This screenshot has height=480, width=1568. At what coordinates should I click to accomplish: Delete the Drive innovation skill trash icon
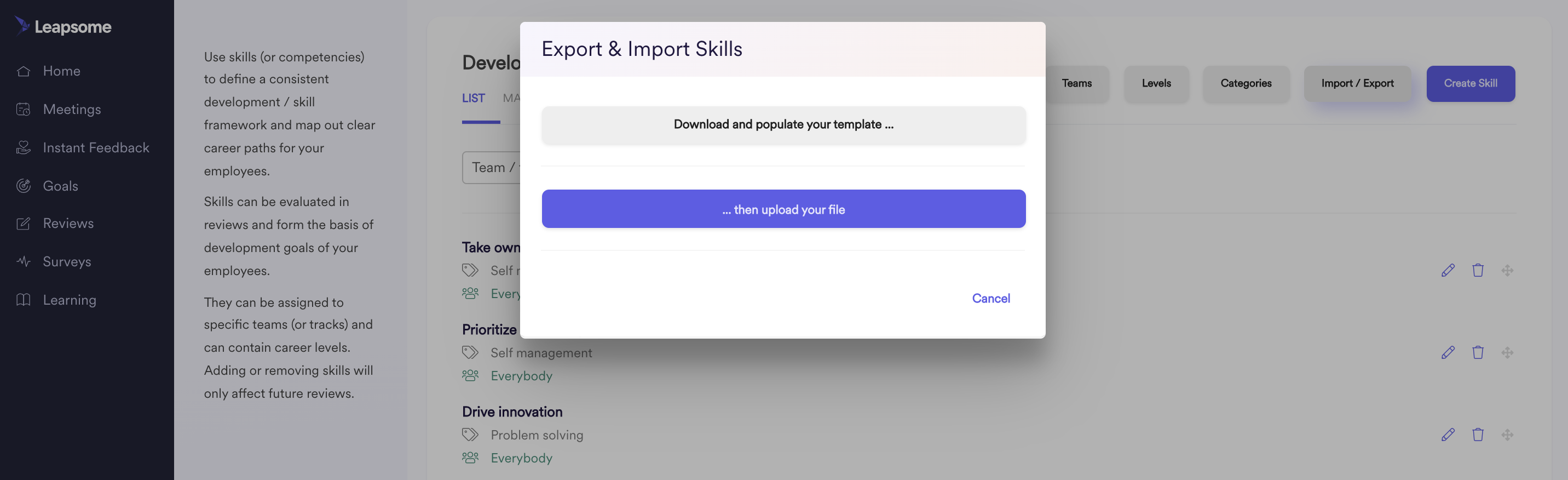coord(1477,435)
